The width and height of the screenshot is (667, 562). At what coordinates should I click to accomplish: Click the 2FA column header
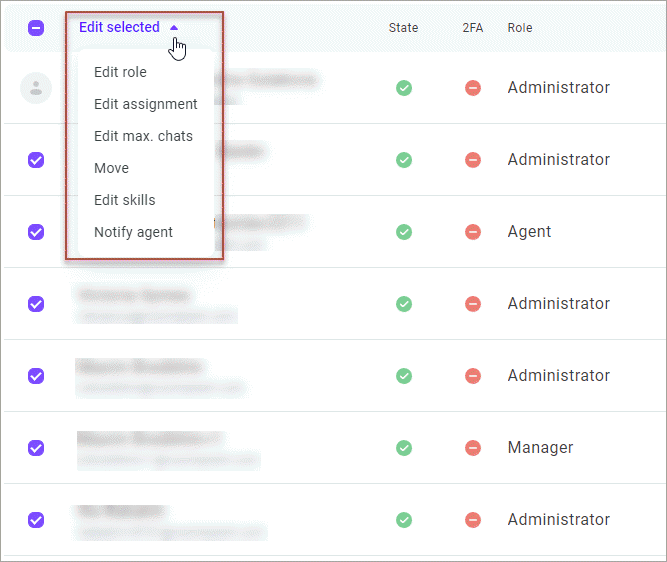tap(473, 28)
